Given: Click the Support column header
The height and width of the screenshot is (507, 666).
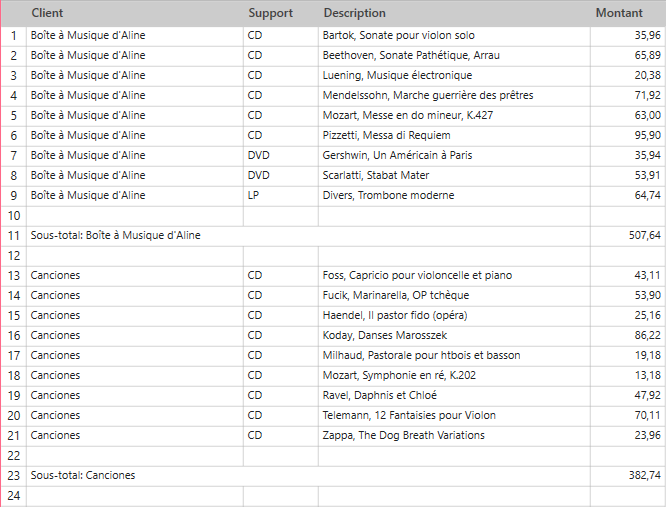Looking at the screenshot, I should (270, 13).
